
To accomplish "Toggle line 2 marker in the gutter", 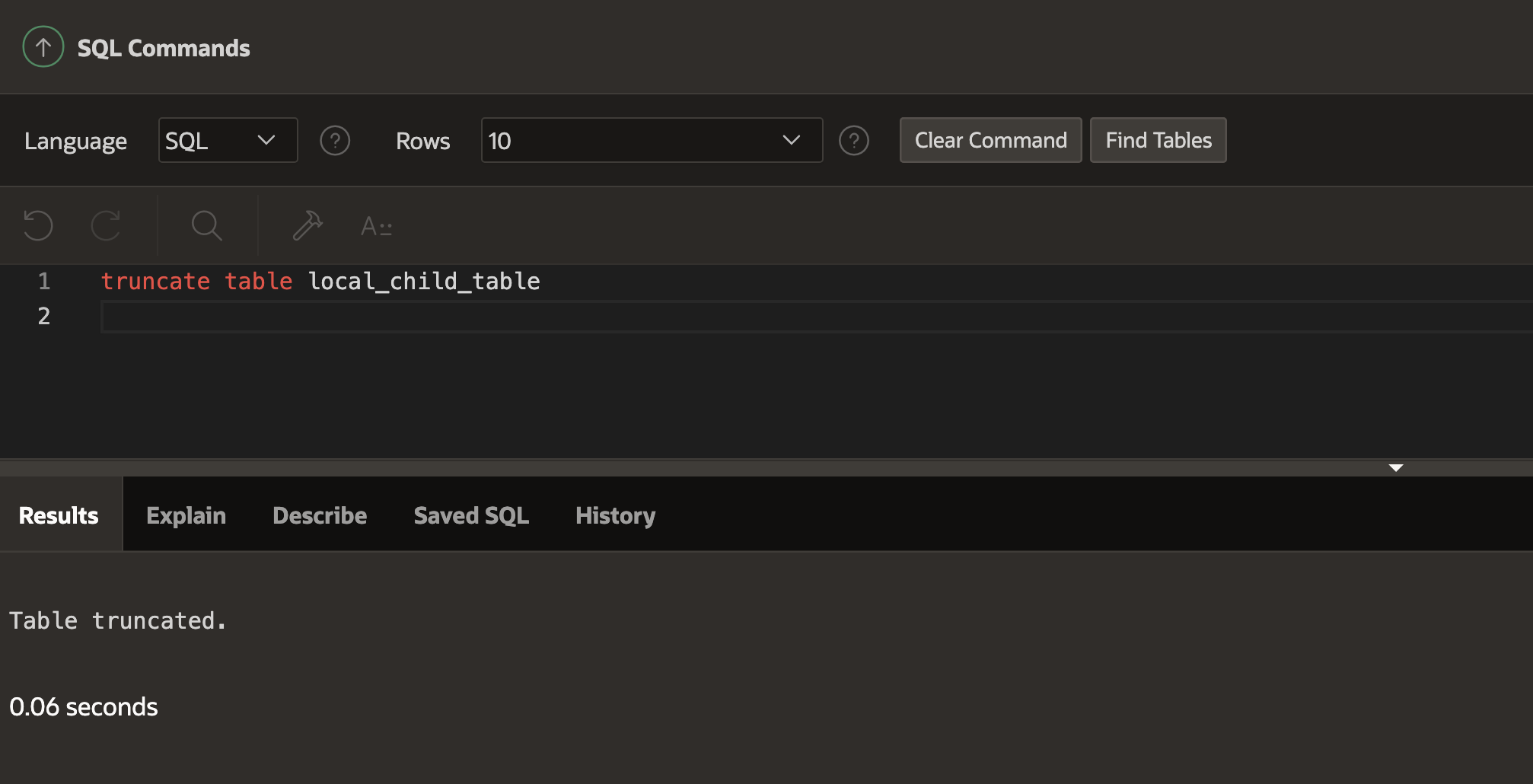I will [x=43, y=316].
